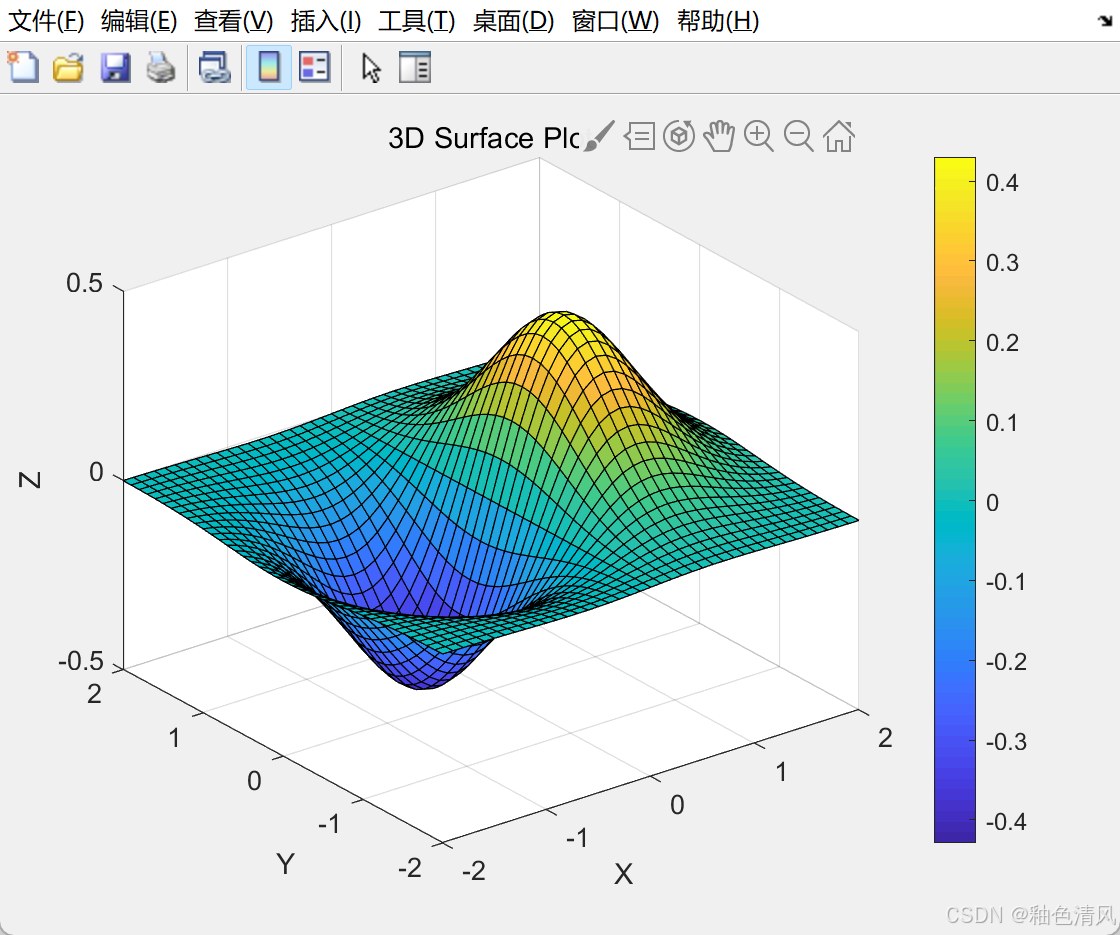Viewport: 1120px width, 935px height.
Task: Click the New Figure icon
Action: pos(23,68)
